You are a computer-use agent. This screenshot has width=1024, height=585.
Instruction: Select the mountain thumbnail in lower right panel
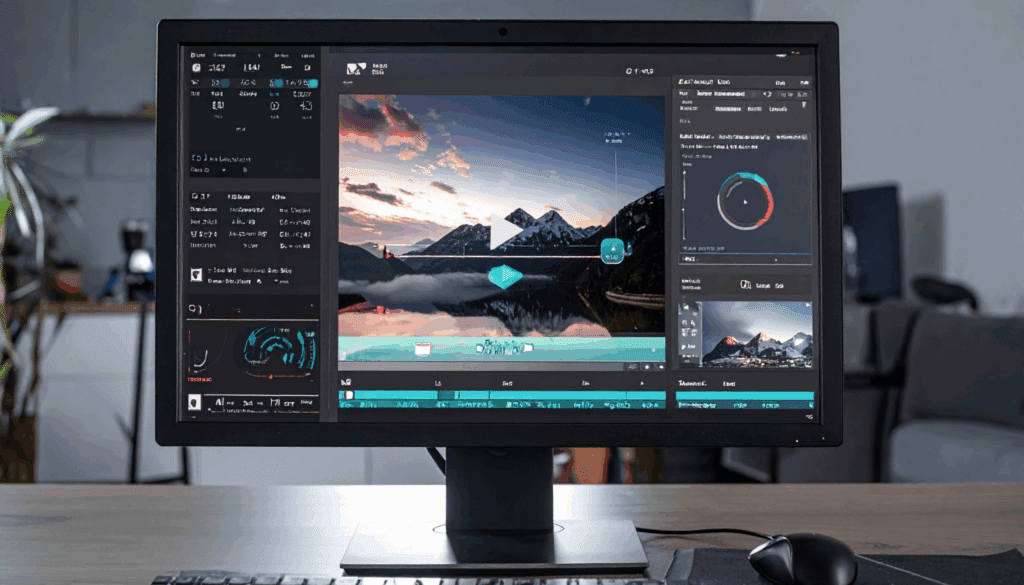coord(759,334)
